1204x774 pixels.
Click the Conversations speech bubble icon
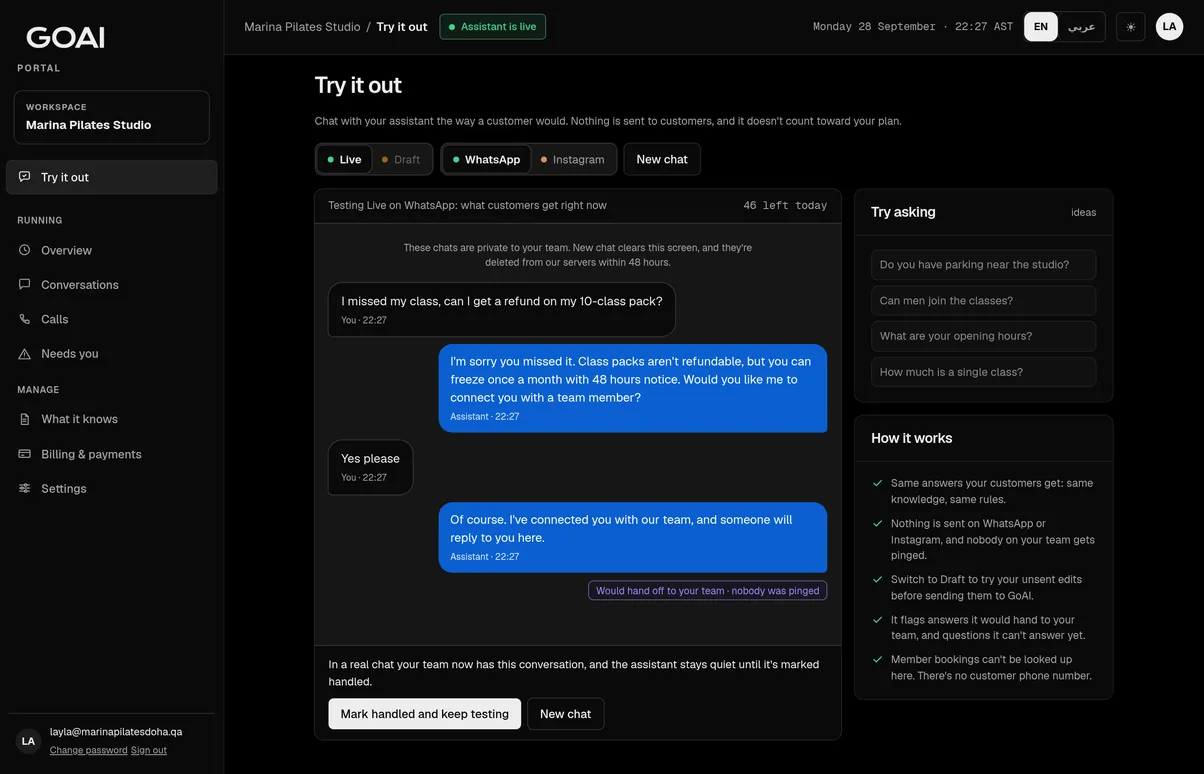(x=25, y=284)
